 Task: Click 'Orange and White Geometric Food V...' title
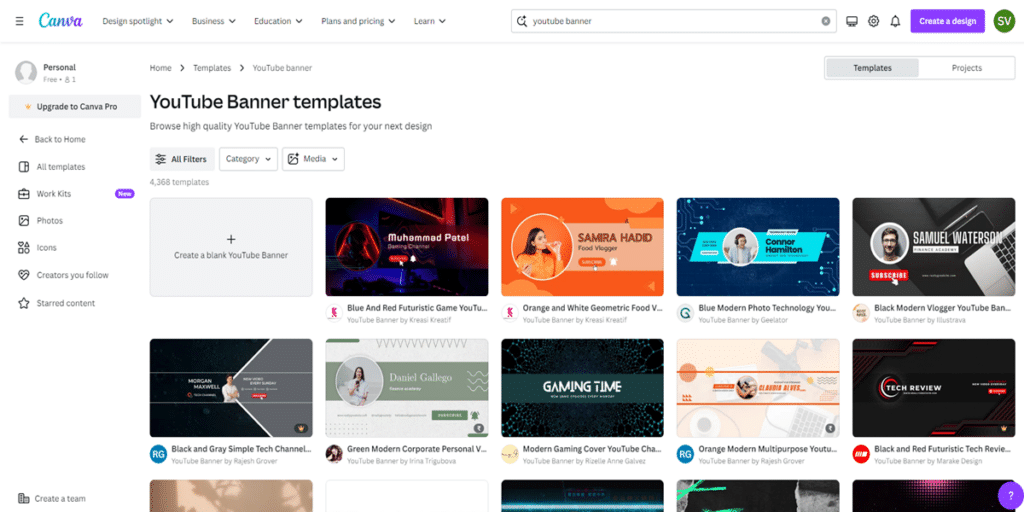click(592, 308)
